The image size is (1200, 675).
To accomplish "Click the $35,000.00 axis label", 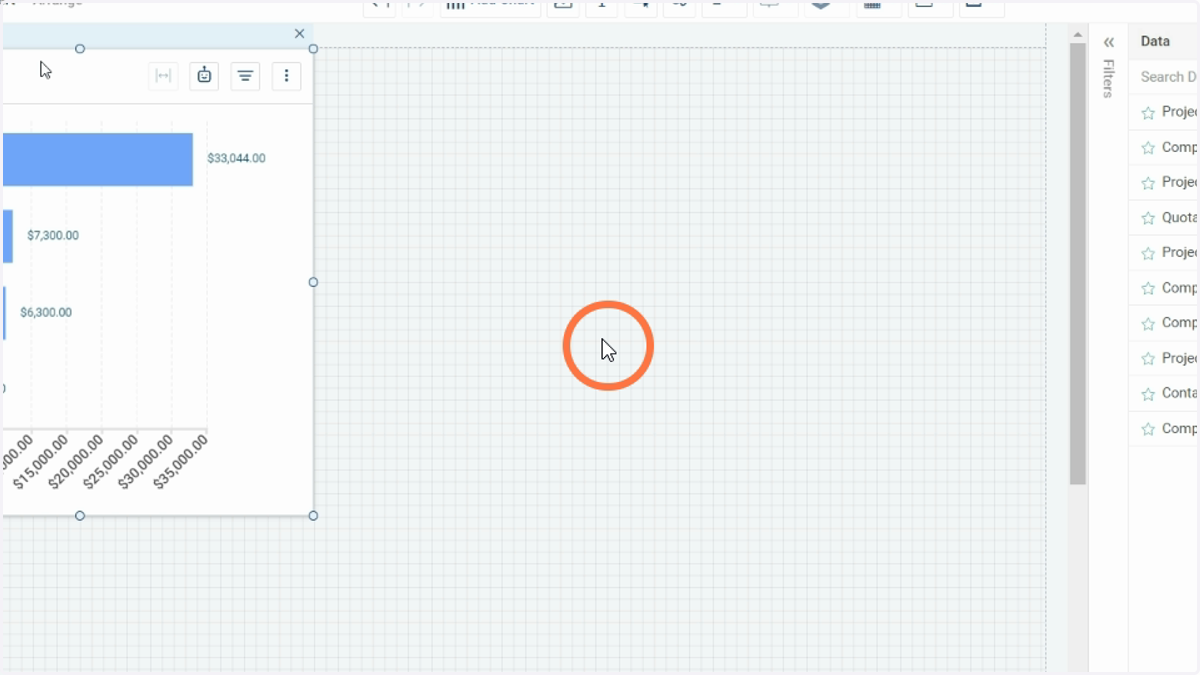I will click(x=181, y=462).
